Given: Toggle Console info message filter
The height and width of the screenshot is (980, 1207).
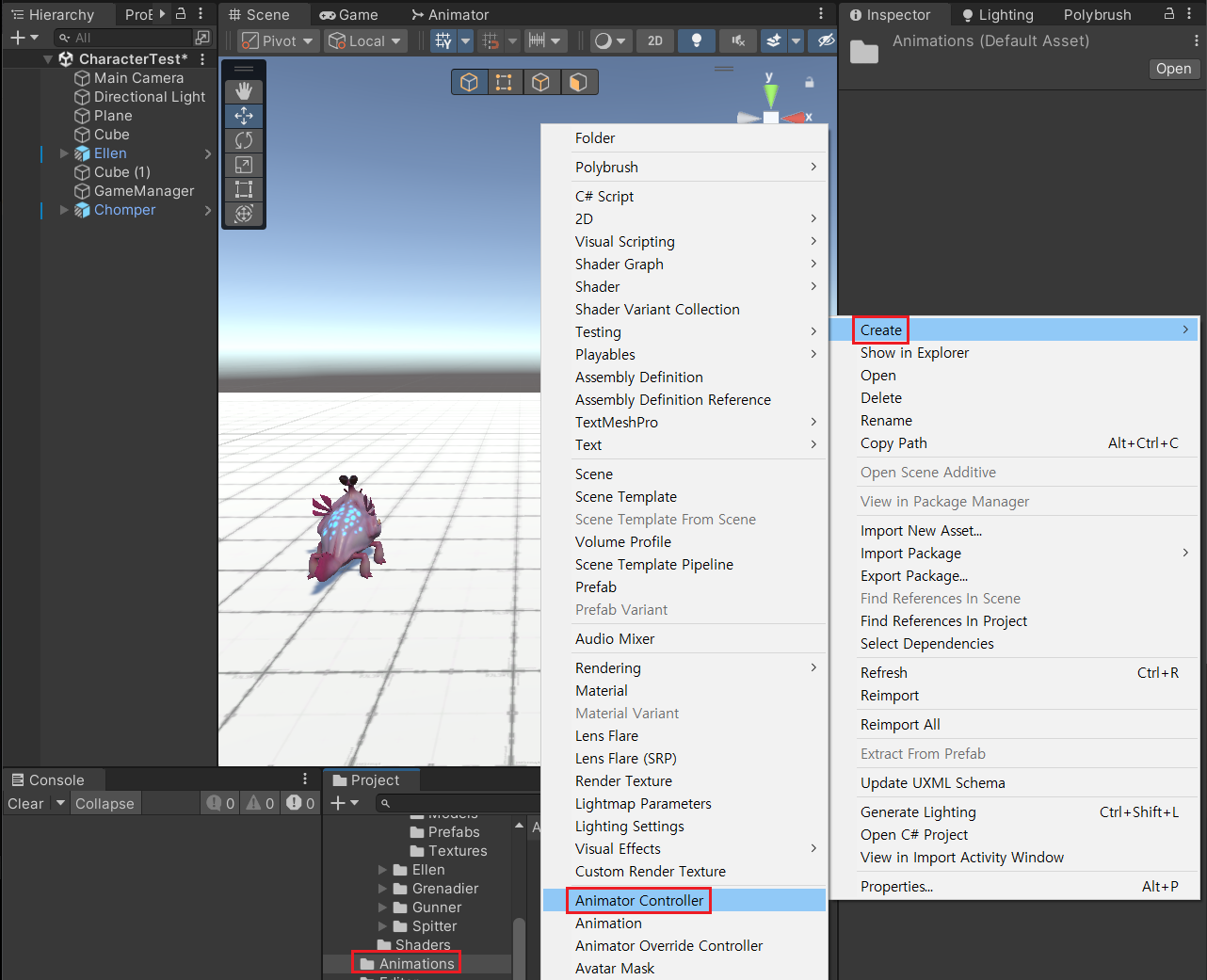Looking at the screenshot, I should click(x=220, y=803).
